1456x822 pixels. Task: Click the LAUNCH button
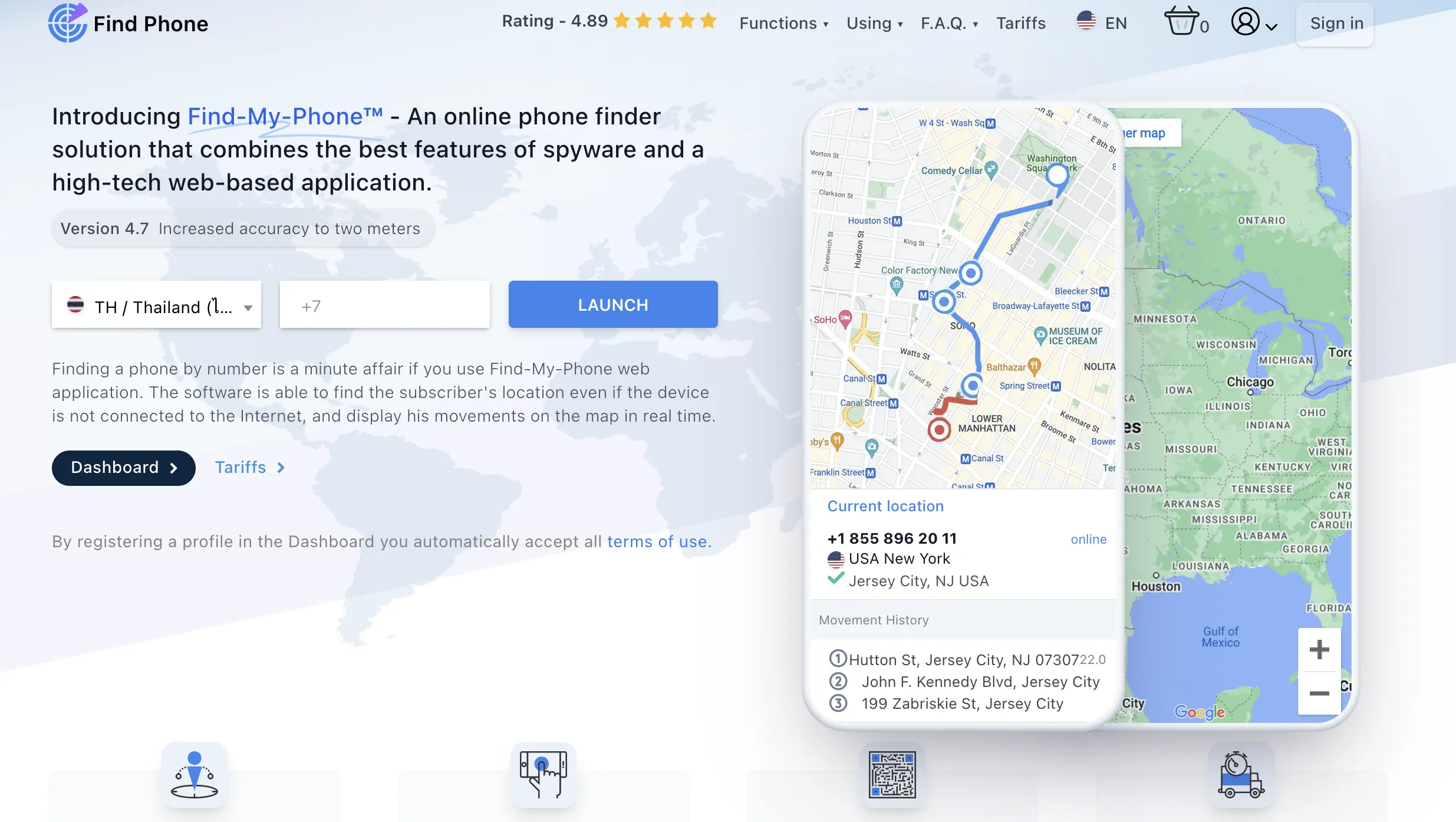pyautogui.click(x=613, y=304)
